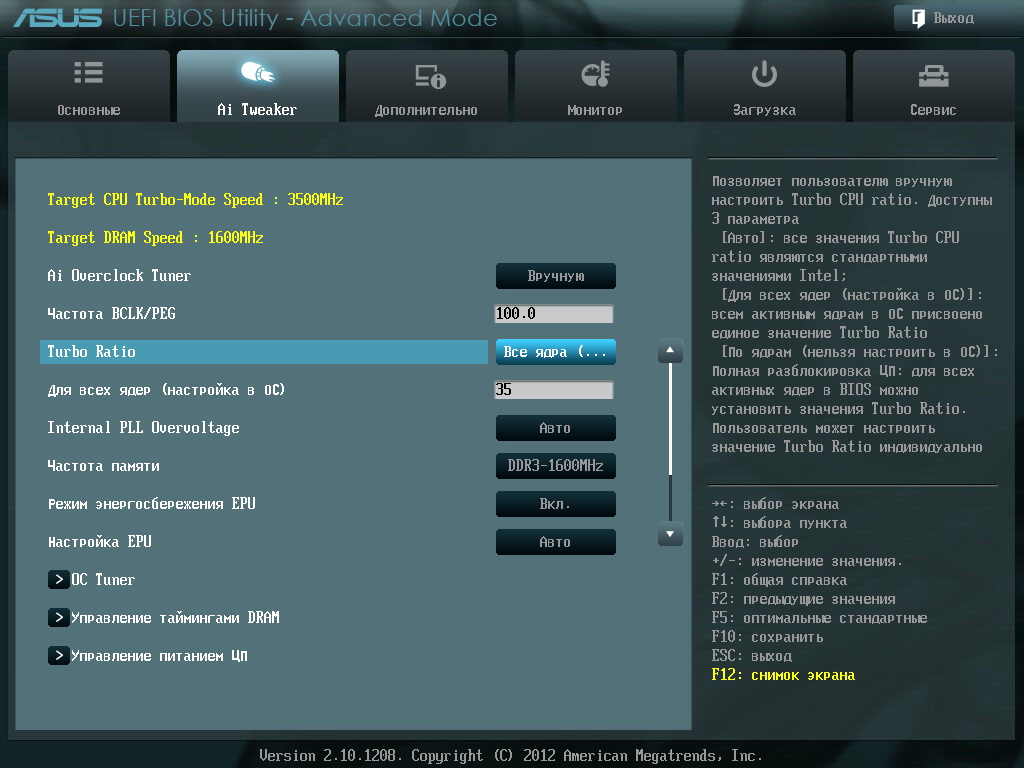Expand Управление питанием ЦП submenu
The image size is (1024, 768).
pyautogui.click(x=148, y=655)
